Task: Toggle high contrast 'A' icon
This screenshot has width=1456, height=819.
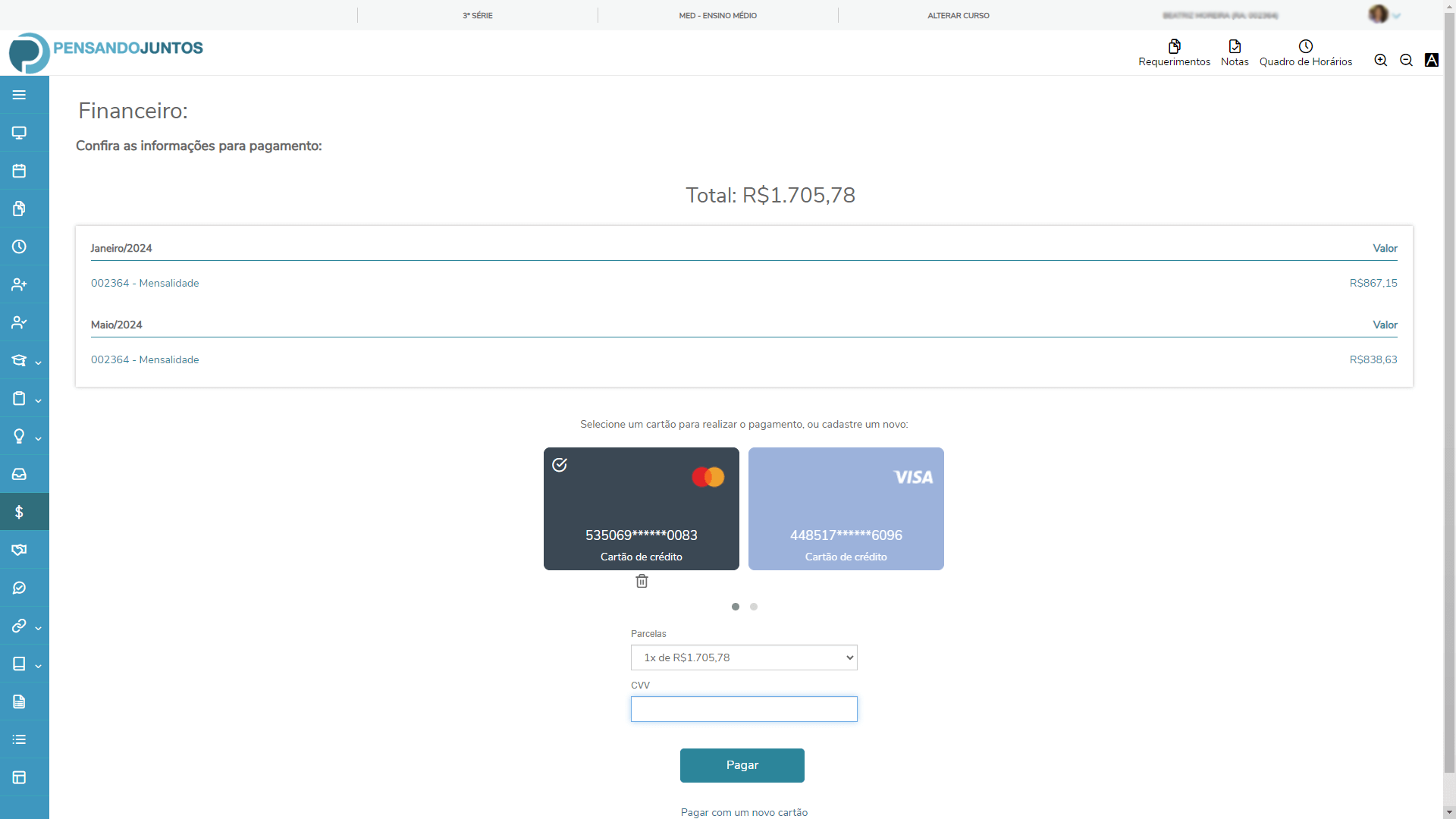Action: coord(1431,61)
